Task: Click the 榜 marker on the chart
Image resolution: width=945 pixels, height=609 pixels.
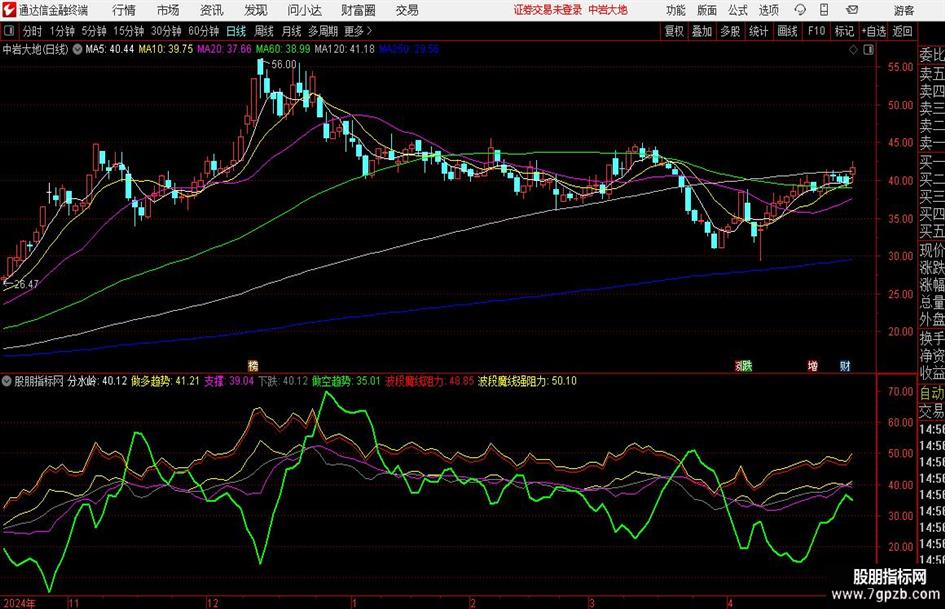Action: [253, 366]
